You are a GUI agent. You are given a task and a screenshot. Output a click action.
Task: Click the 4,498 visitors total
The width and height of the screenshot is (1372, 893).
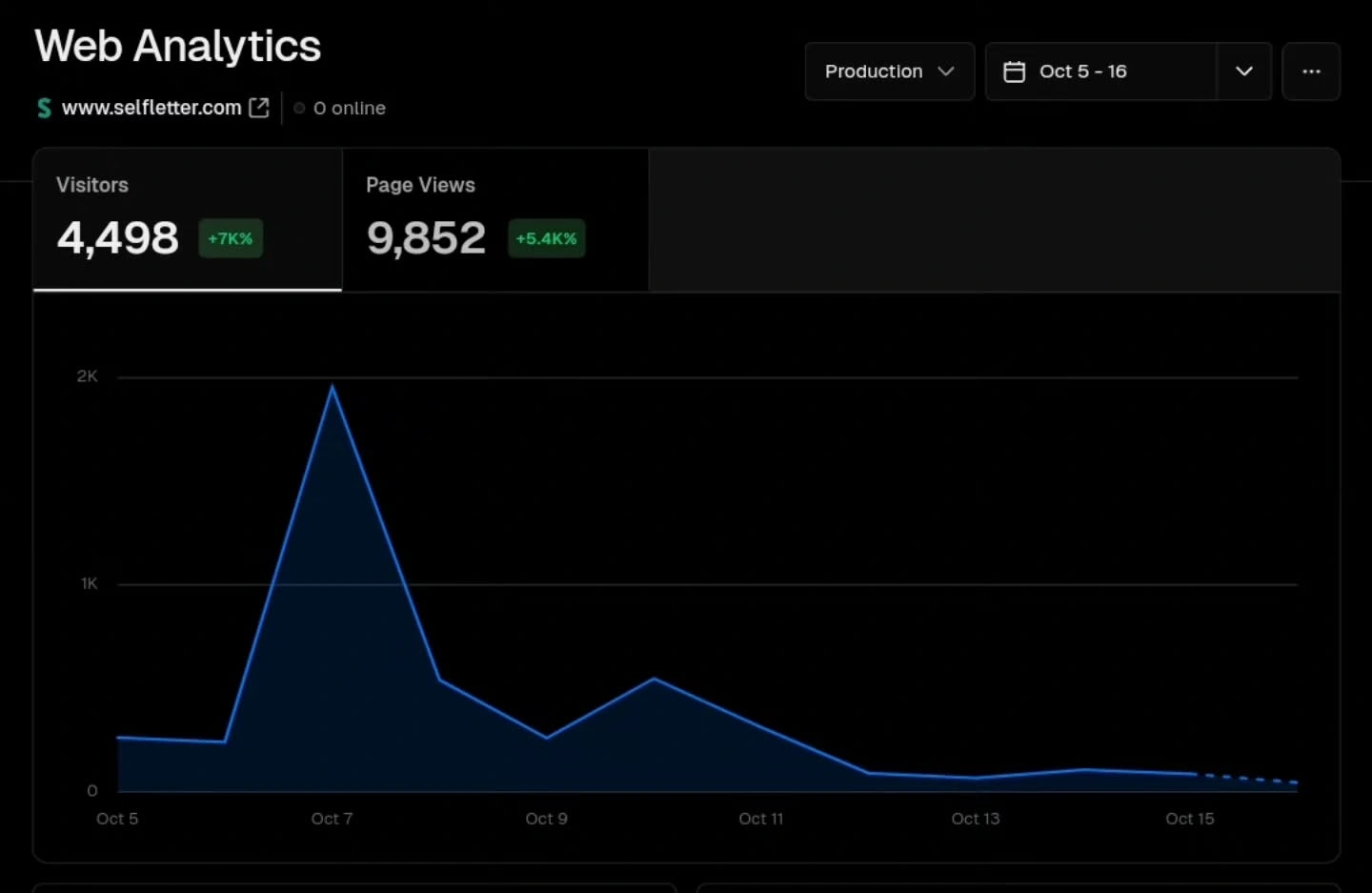118,238
